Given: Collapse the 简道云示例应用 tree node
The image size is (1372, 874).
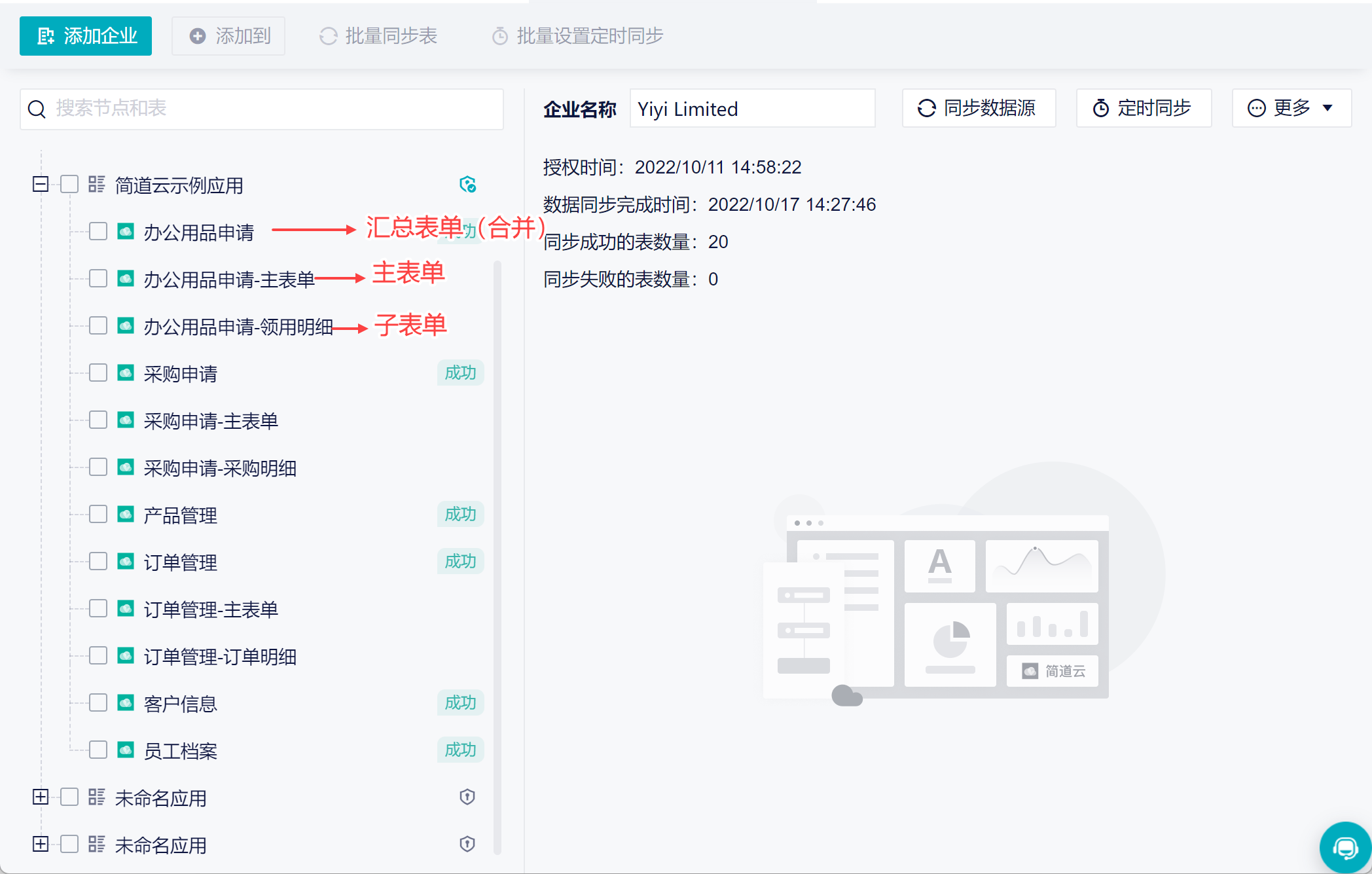Looking at the screenshot, I should (41, 185).
